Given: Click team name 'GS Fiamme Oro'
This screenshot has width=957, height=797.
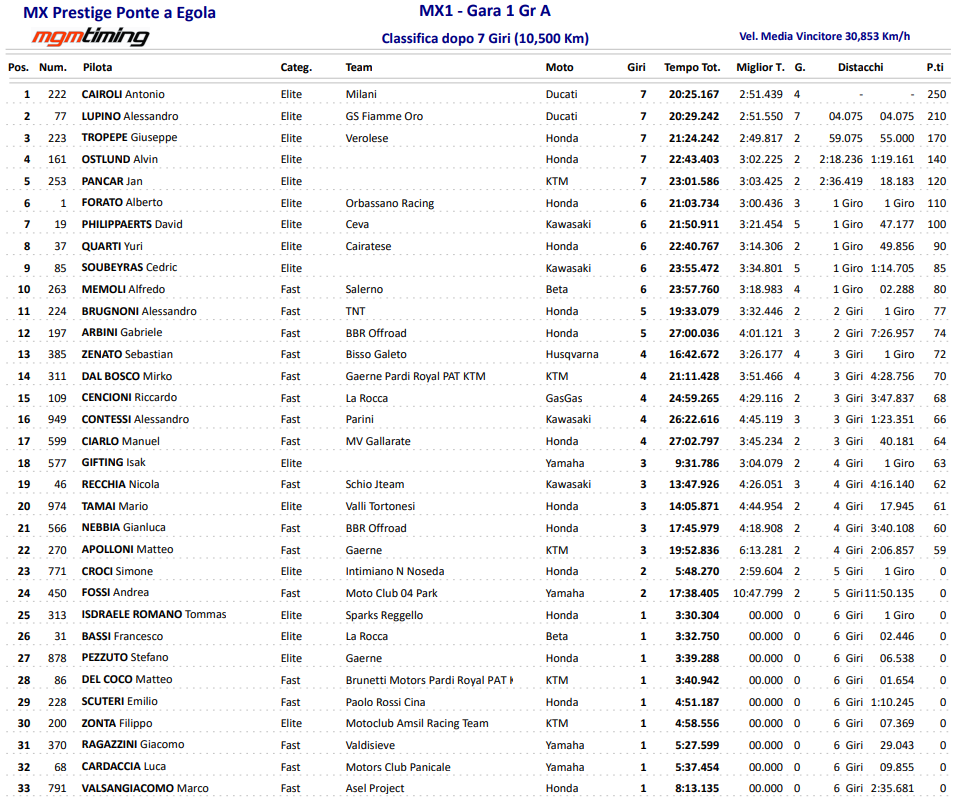Looking at the screenshot, I should (x=384, y=116).
